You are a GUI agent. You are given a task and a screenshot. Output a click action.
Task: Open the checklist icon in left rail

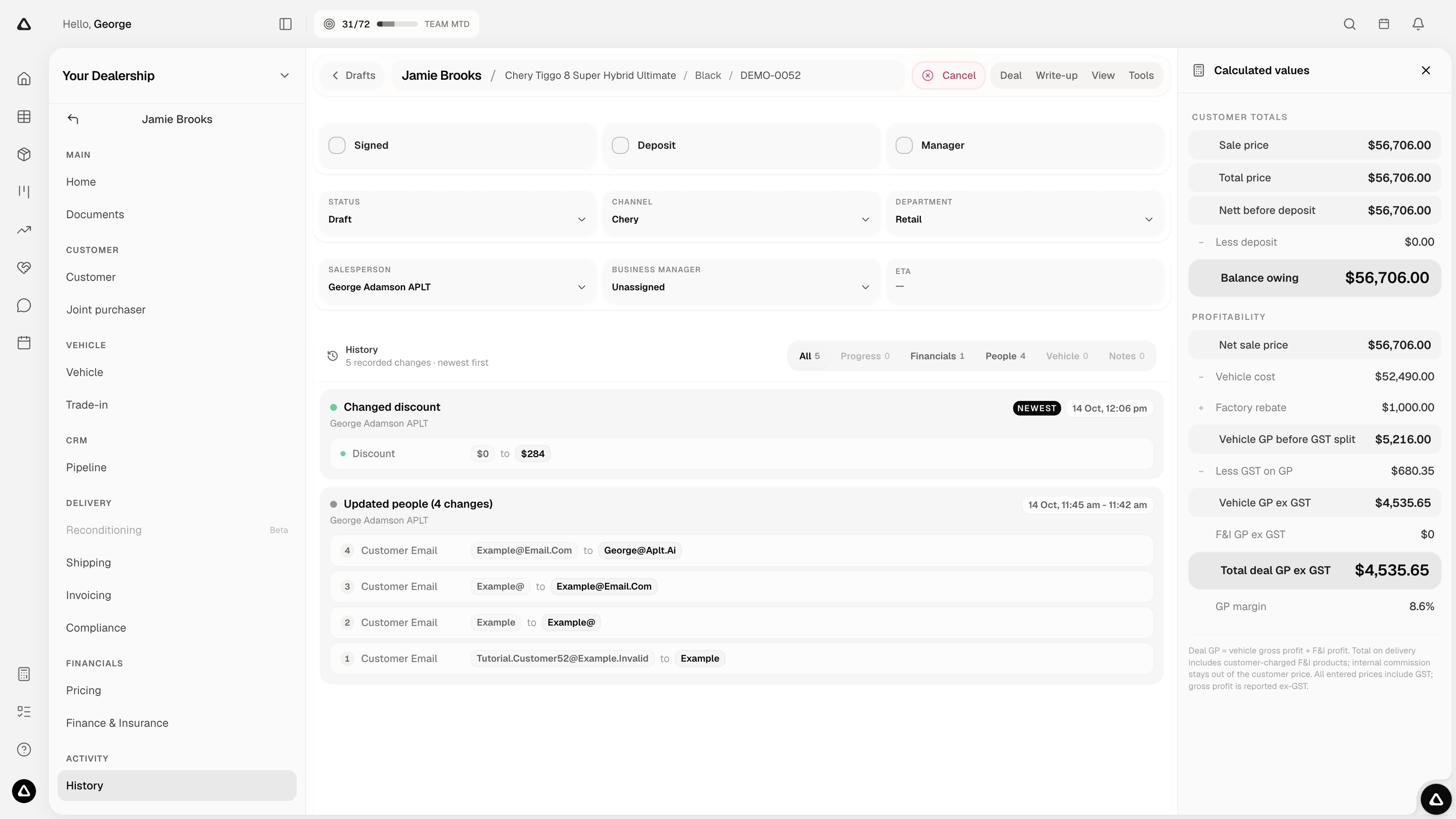(24, 712)
